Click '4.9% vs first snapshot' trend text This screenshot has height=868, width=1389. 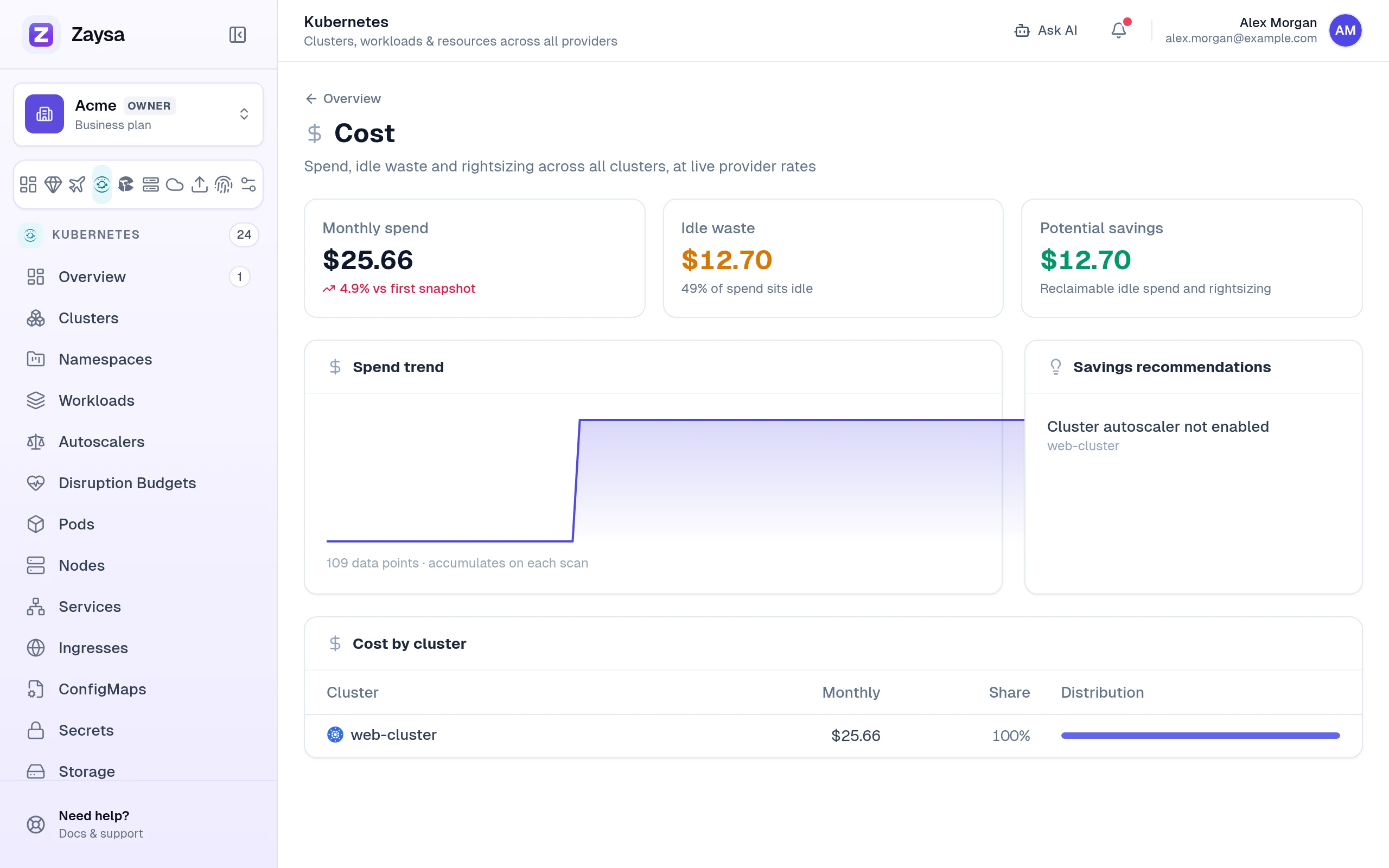click(x=407, y=289)
